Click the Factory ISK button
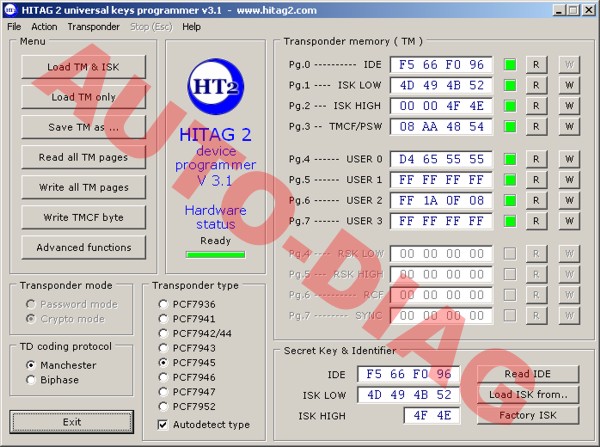The width and height of the screenshot is (600, 447). point(528,415)
